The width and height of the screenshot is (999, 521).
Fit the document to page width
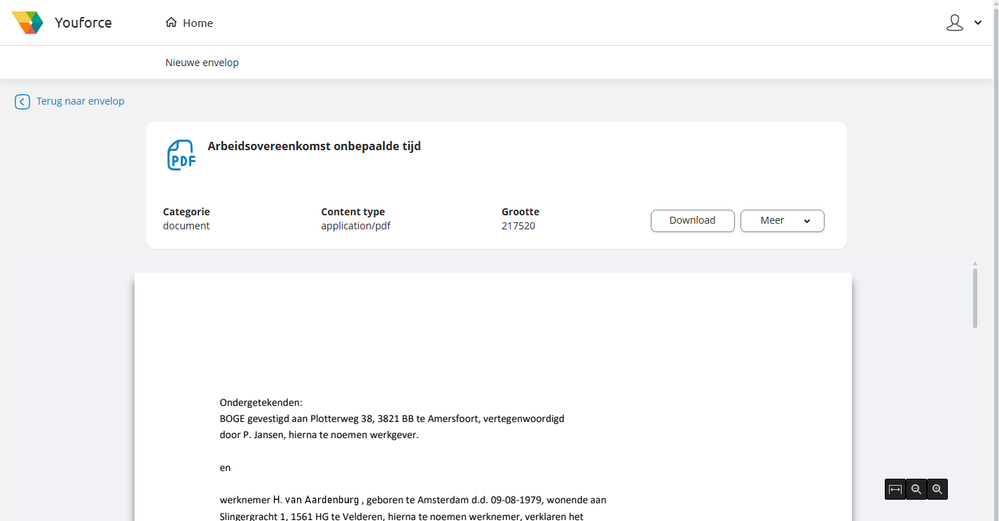pyautogui.click(x=895, y=489)
